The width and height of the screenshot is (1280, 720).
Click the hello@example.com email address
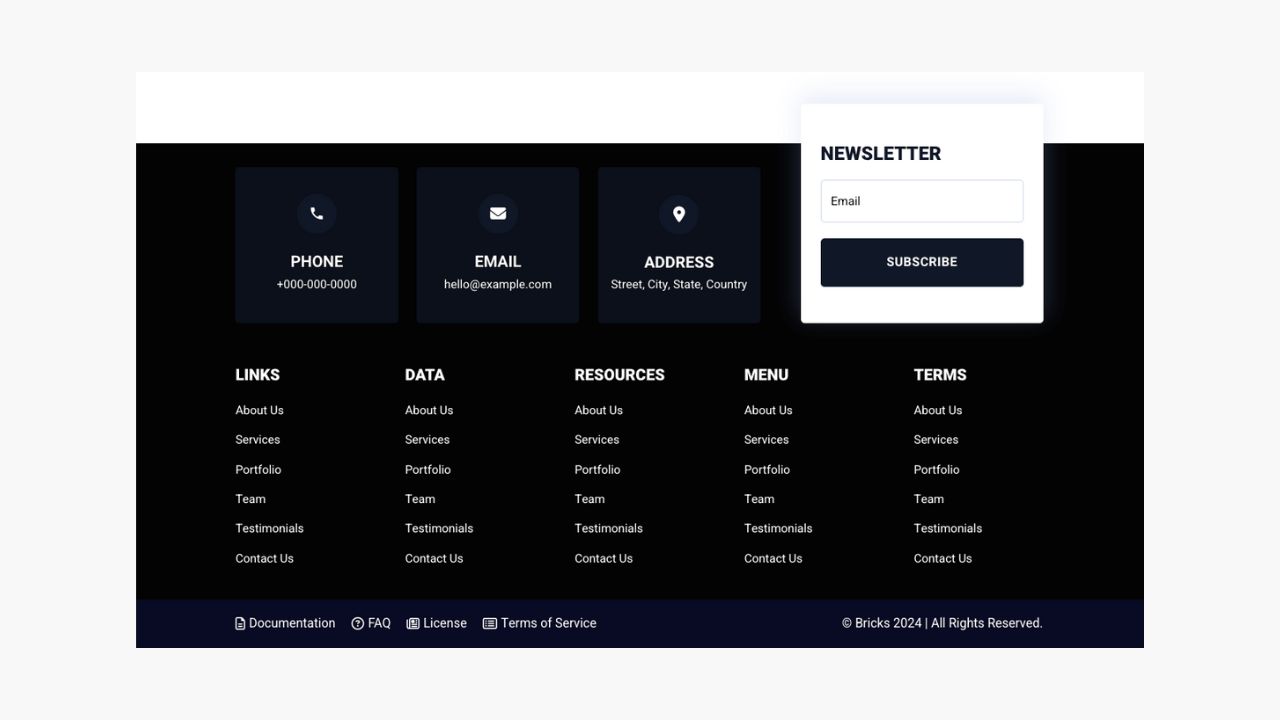click(497, 284)
